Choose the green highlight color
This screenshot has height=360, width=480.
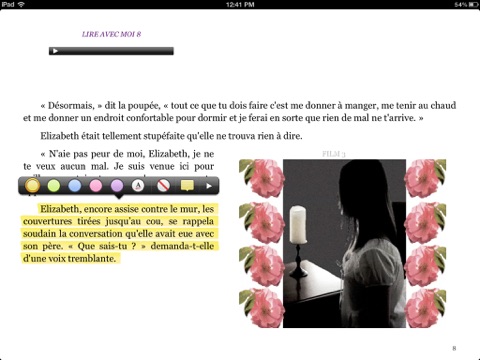(x=54, y=186)
